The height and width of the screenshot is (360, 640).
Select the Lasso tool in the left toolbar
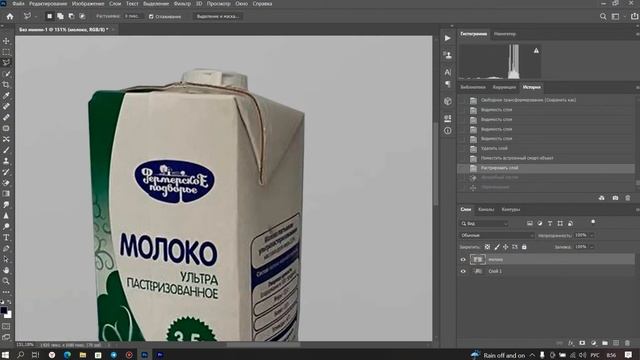[6, 62]
